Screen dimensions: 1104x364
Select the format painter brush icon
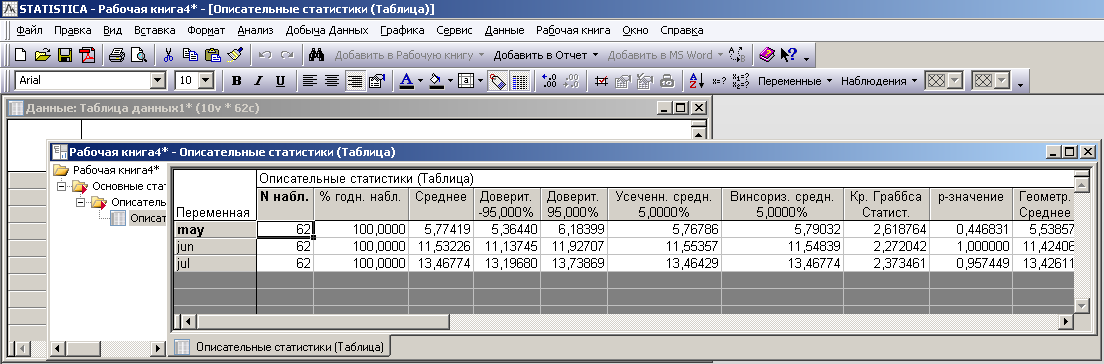coord(235,55)
